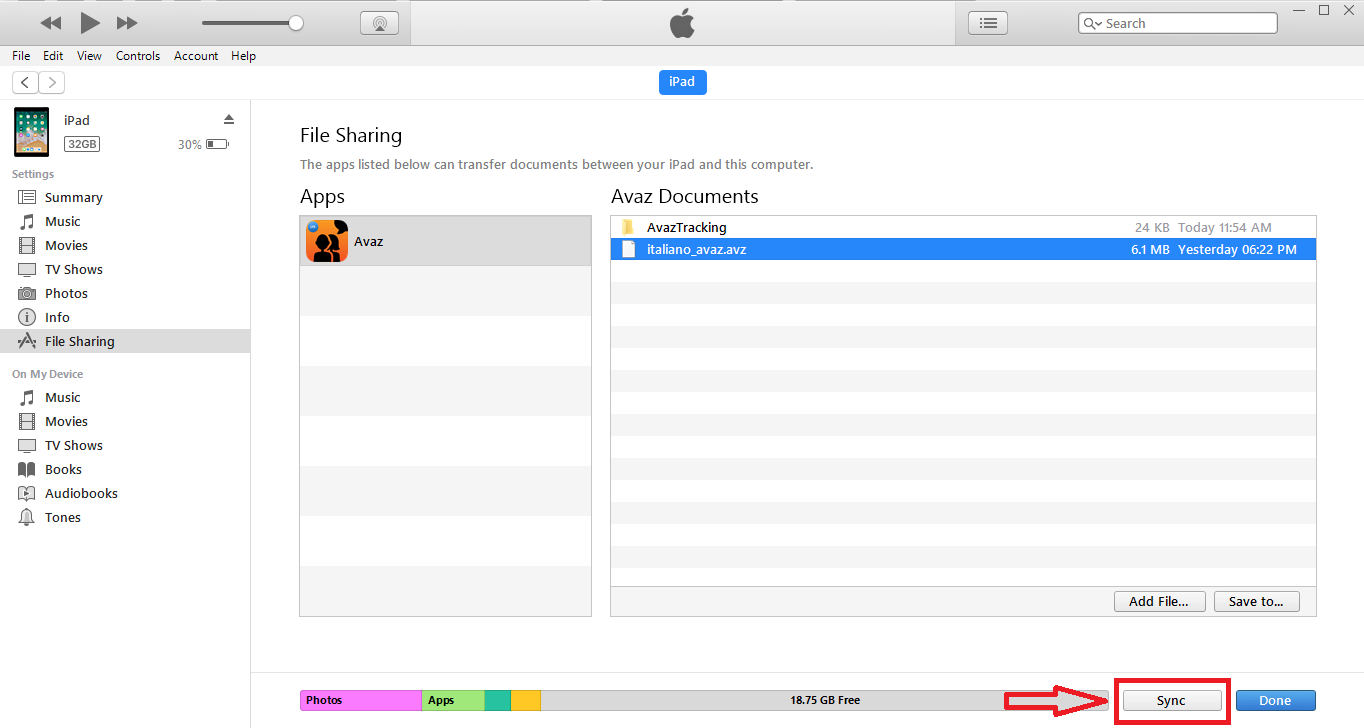Click the play button
1364x728 pixels.
[90, 22]
